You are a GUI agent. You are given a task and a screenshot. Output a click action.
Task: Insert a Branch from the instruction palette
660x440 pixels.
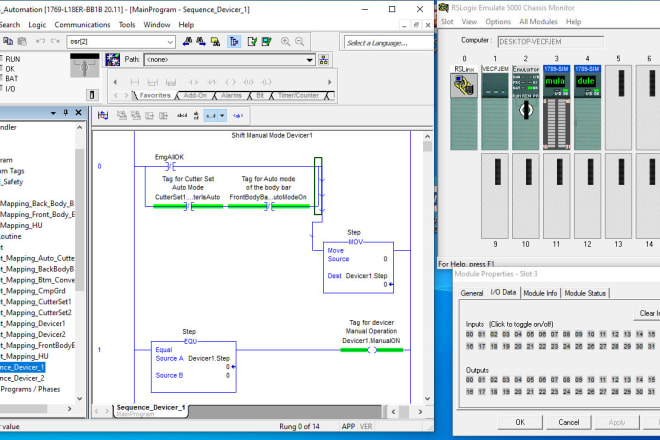tap(153, 82)
